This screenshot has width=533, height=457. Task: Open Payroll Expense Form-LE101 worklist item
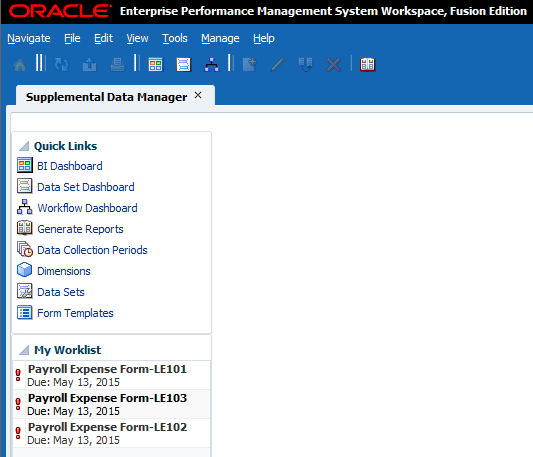click(x=111, y=375)
